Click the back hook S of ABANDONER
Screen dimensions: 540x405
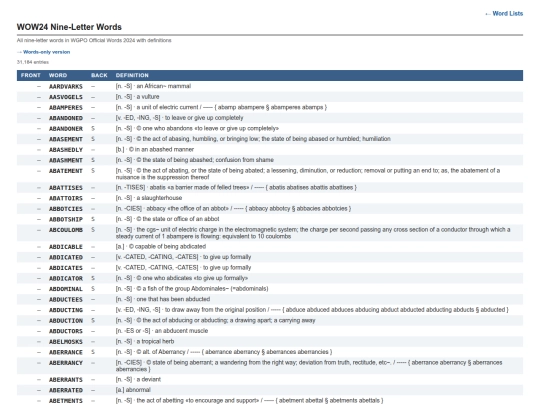pyautogui.click(x=93, y=128)
